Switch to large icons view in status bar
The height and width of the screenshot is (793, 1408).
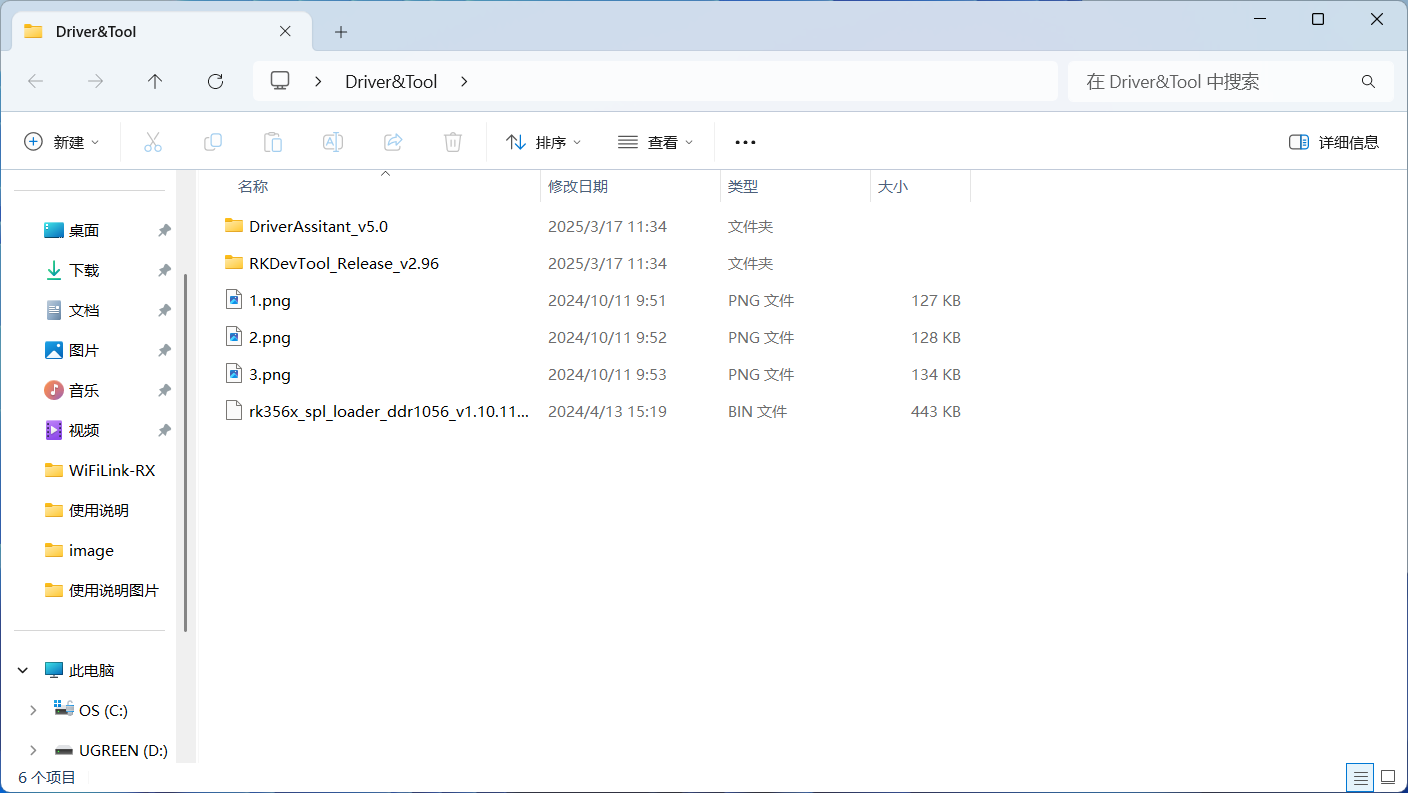(1388, 777)
